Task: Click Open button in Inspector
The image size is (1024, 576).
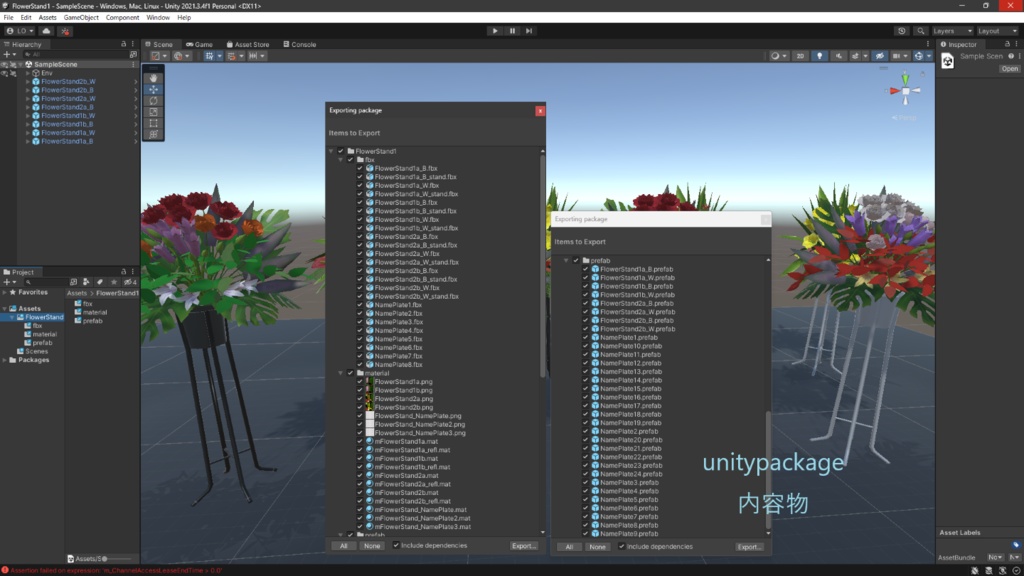Action: pyautogui.click(x=1010, y=69)
